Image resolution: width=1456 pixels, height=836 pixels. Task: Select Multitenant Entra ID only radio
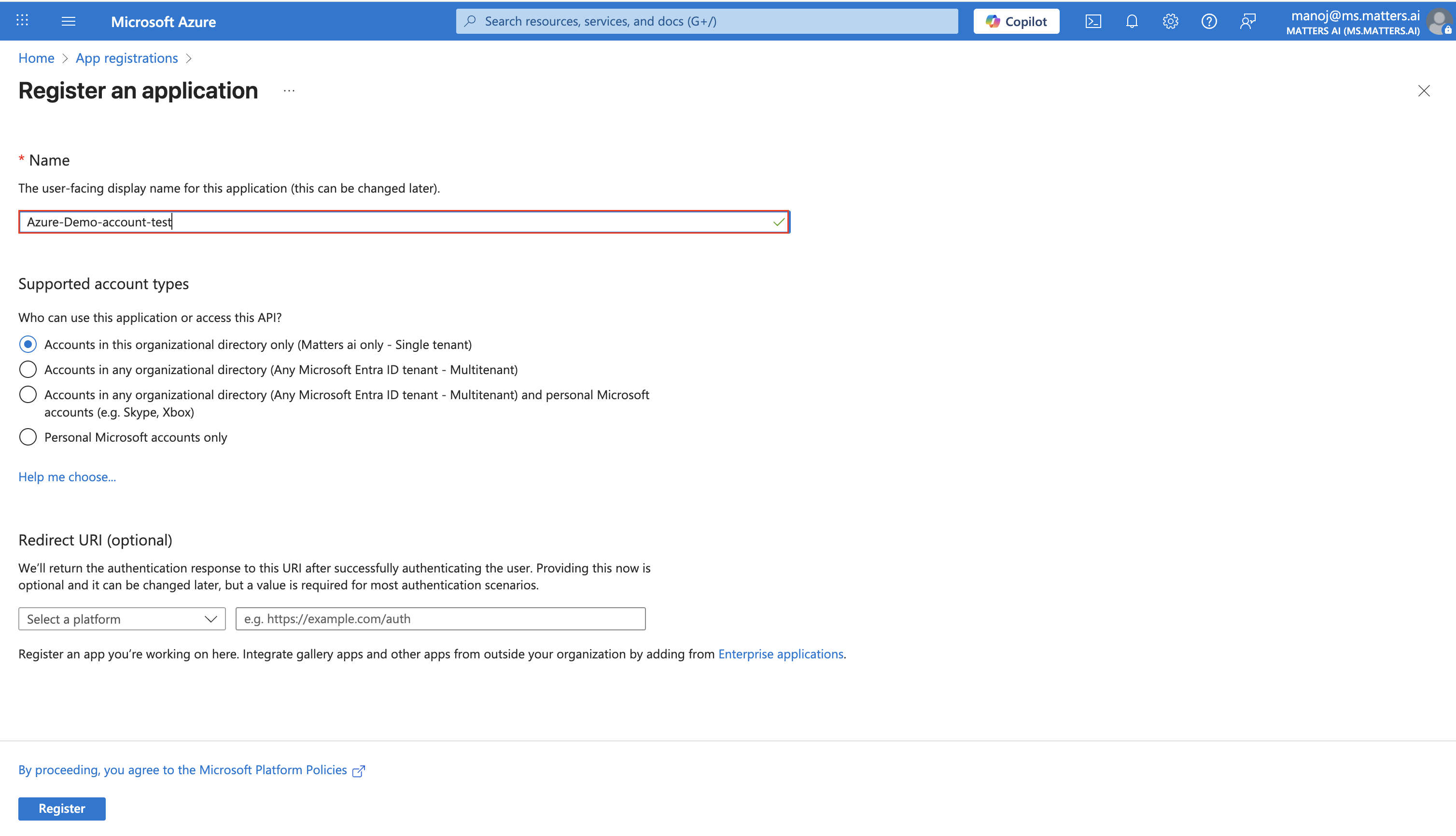click(28, 369)
